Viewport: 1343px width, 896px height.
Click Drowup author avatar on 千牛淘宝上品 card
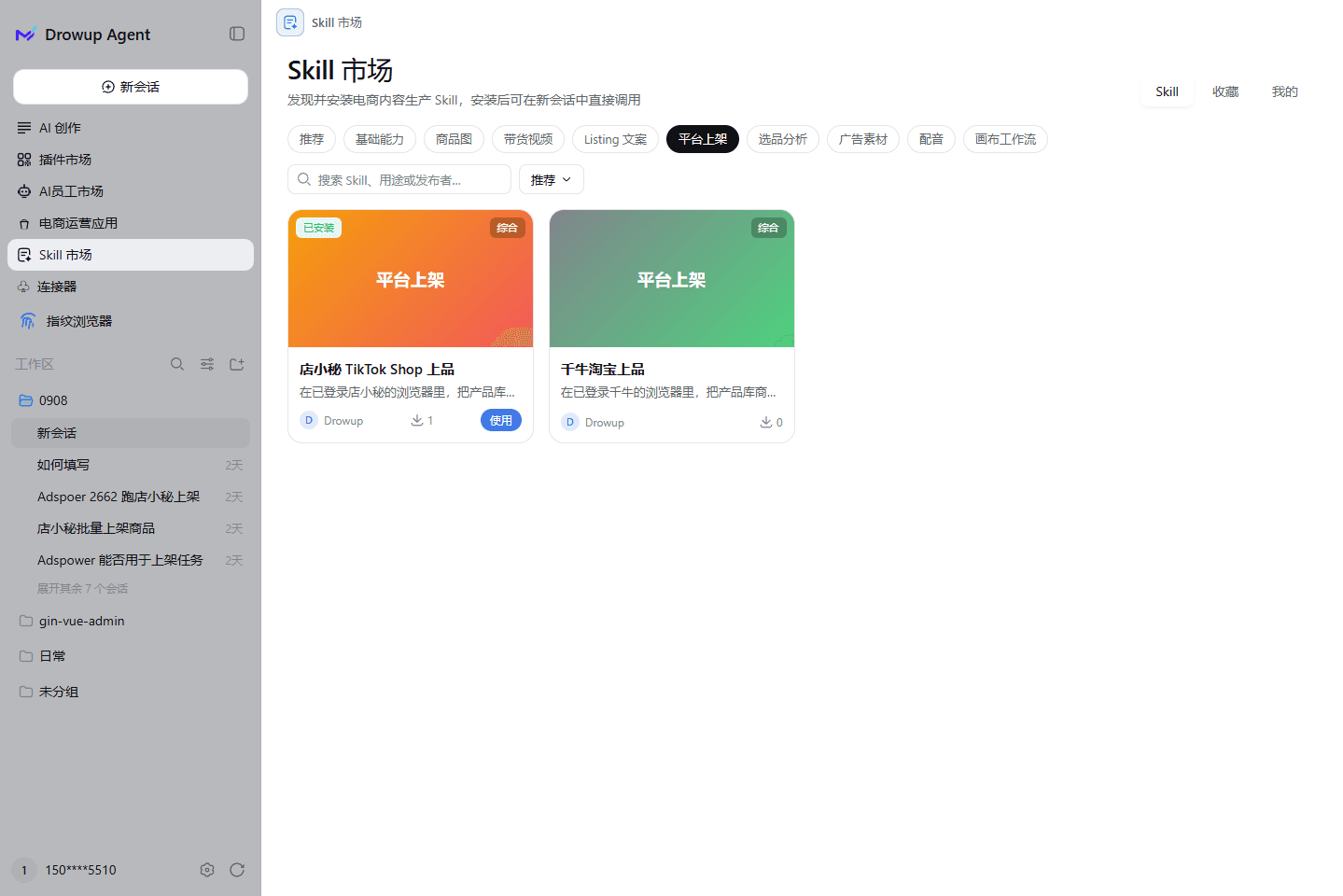(x=570, y=422)
